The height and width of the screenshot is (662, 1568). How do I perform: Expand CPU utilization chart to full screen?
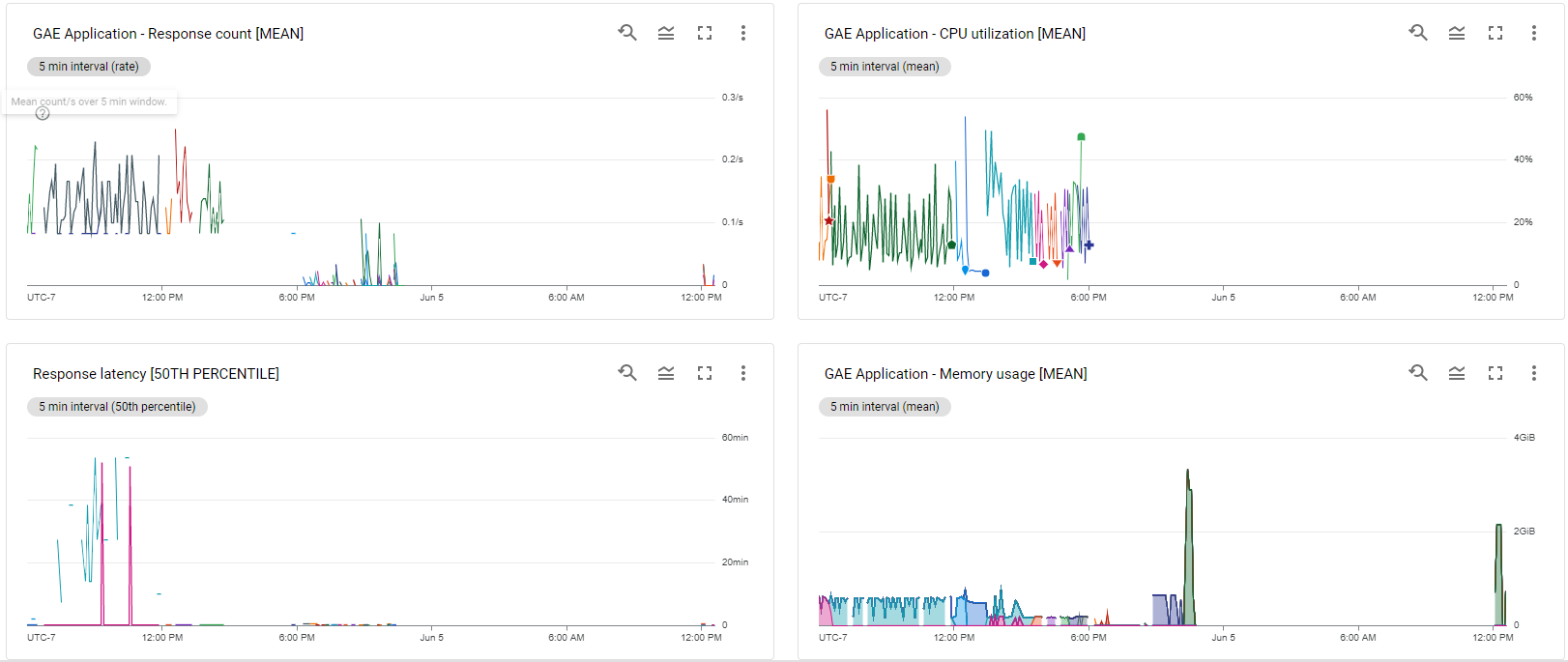1495,33
